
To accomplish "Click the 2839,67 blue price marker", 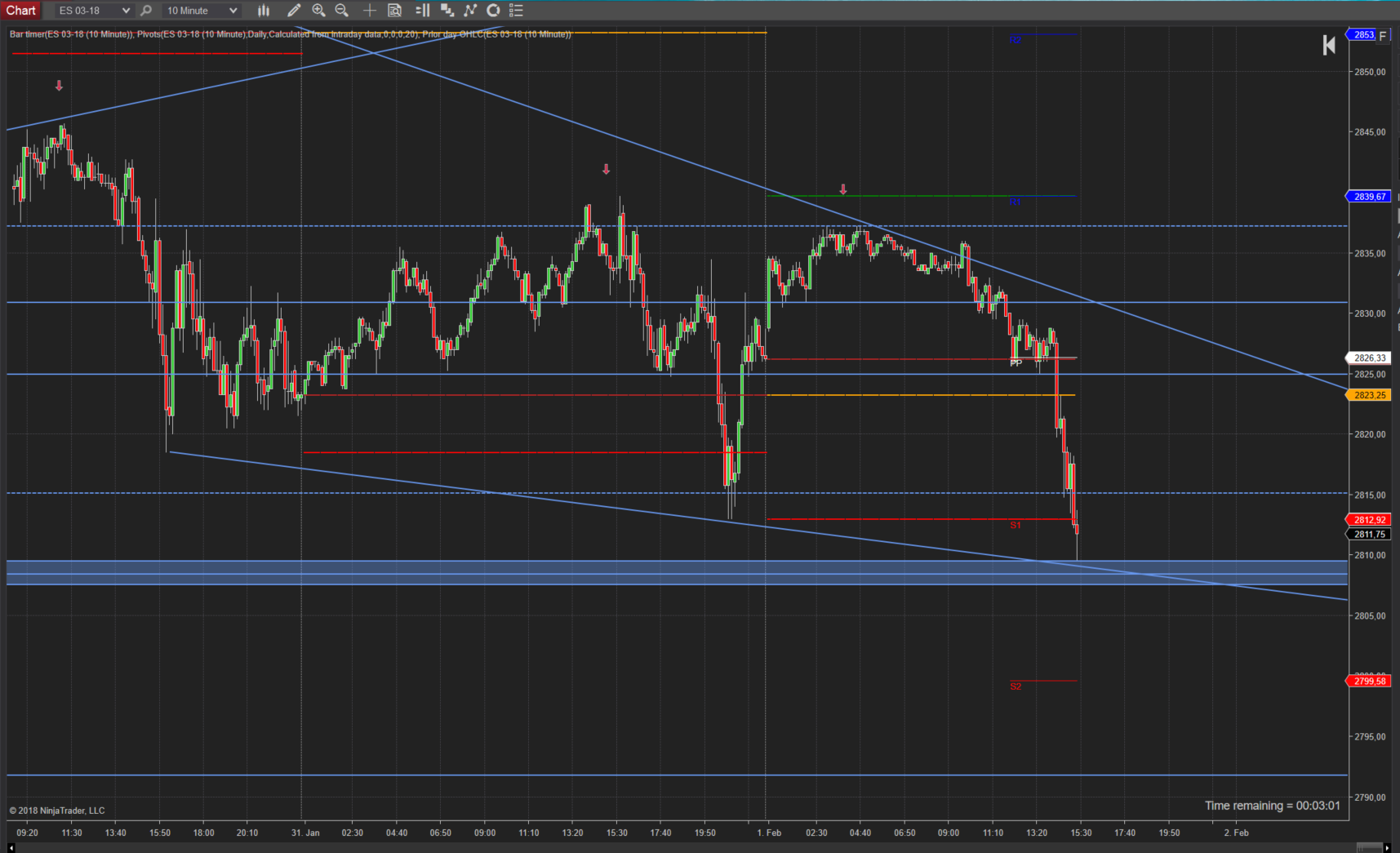I will coord(1367,197).
